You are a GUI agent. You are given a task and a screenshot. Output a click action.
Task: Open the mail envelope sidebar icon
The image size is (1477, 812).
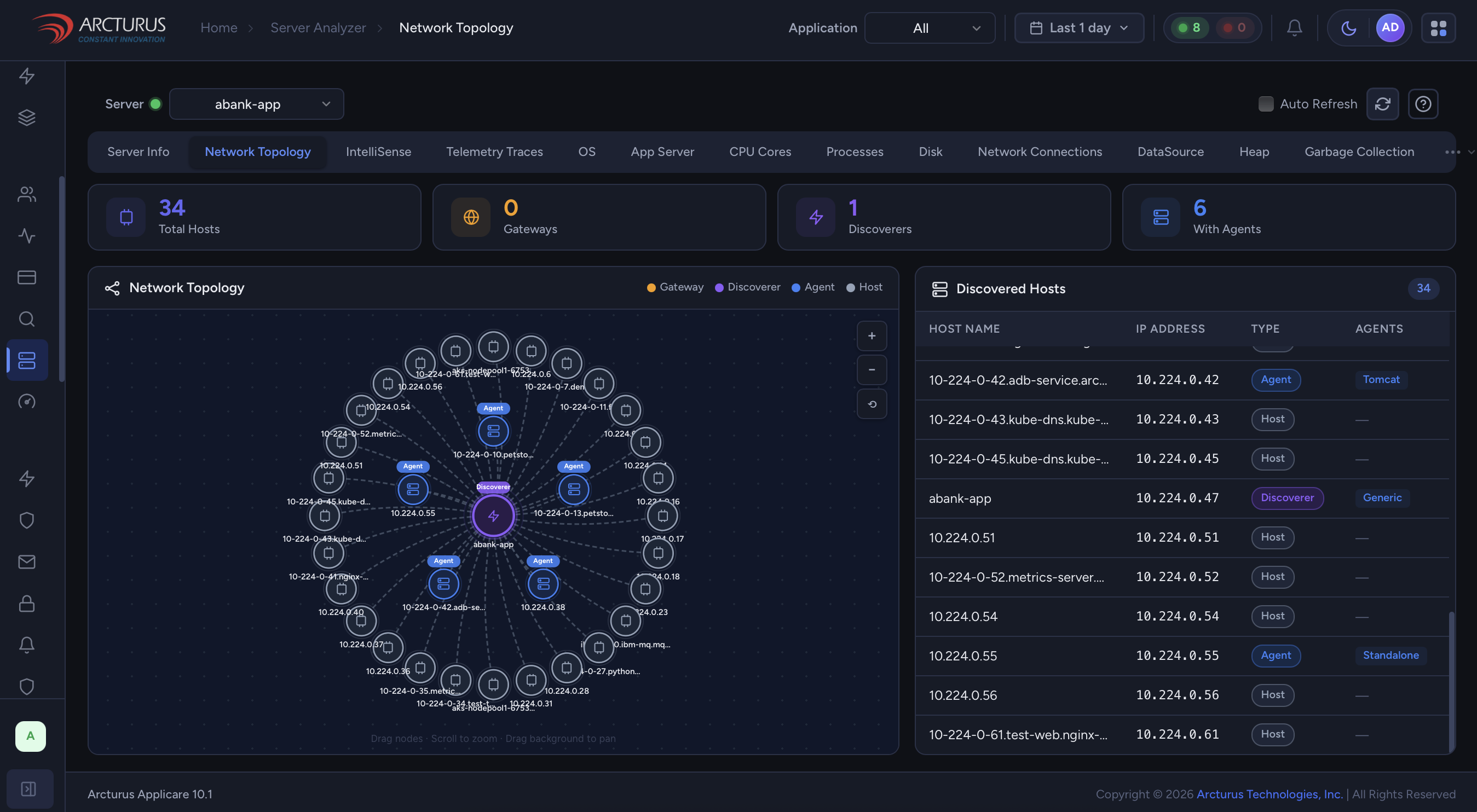coord(27,562)
